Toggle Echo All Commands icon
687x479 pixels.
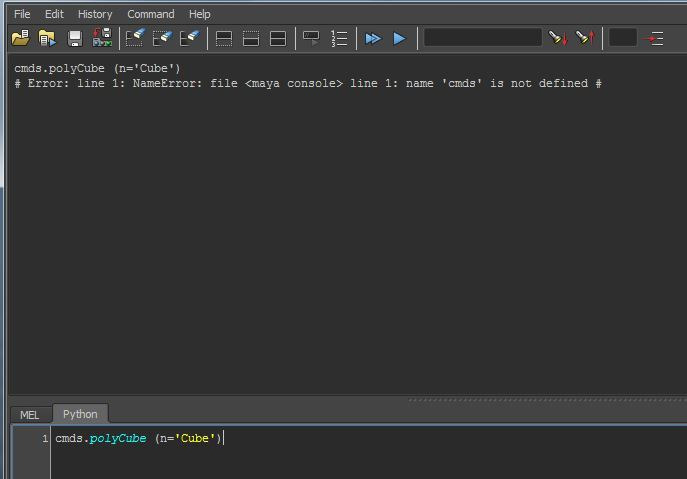click(x=312, y=38)
